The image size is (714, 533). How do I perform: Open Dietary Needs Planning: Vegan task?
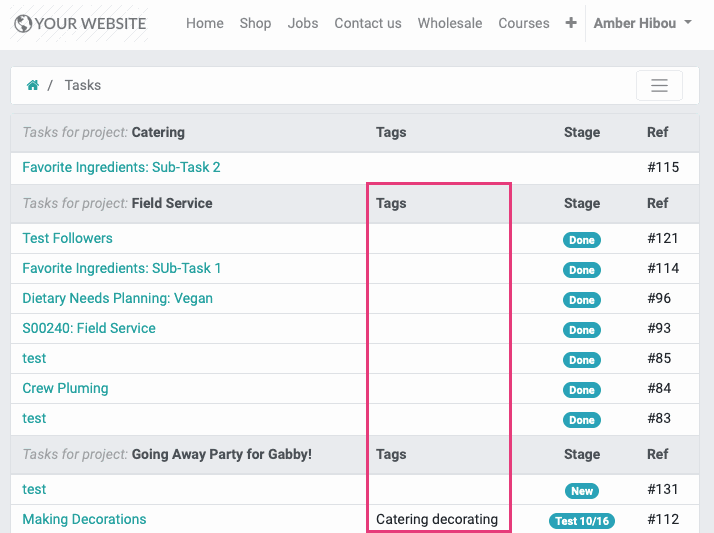coord(117,298)
